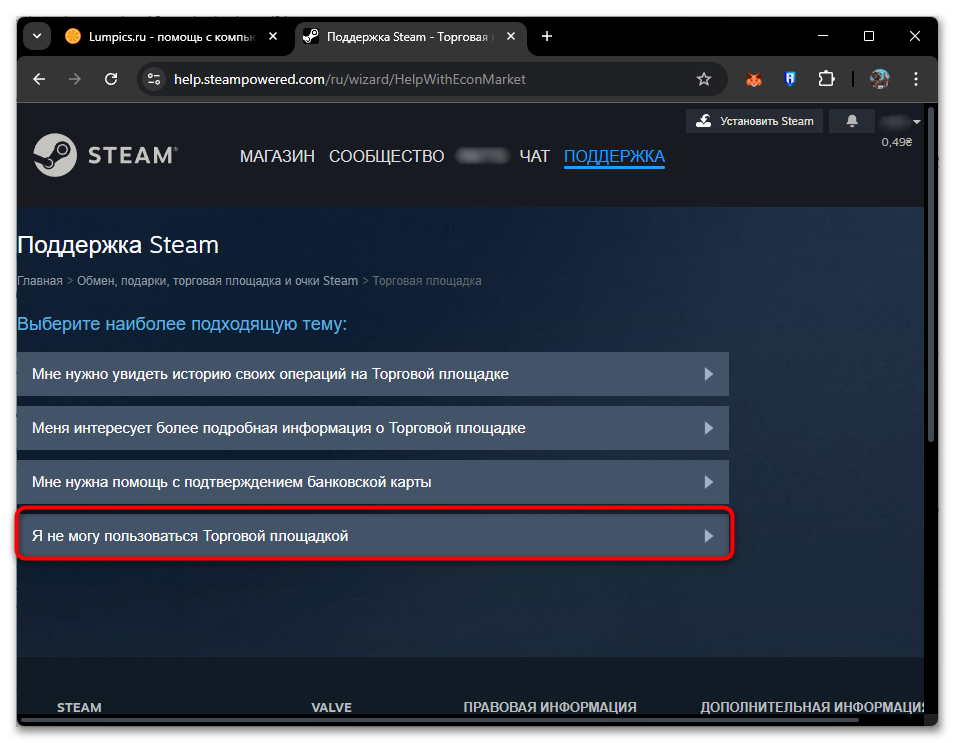Viewport: 955px width, 743px height.
Task: Maximize the Chrome window
Action: tap(869, 37)
